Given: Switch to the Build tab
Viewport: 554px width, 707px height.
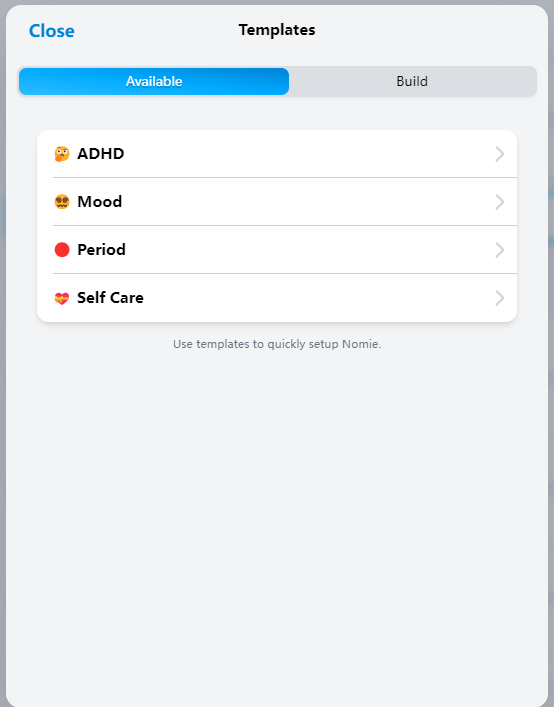Looking at the screenshot, I should point(412,82).
